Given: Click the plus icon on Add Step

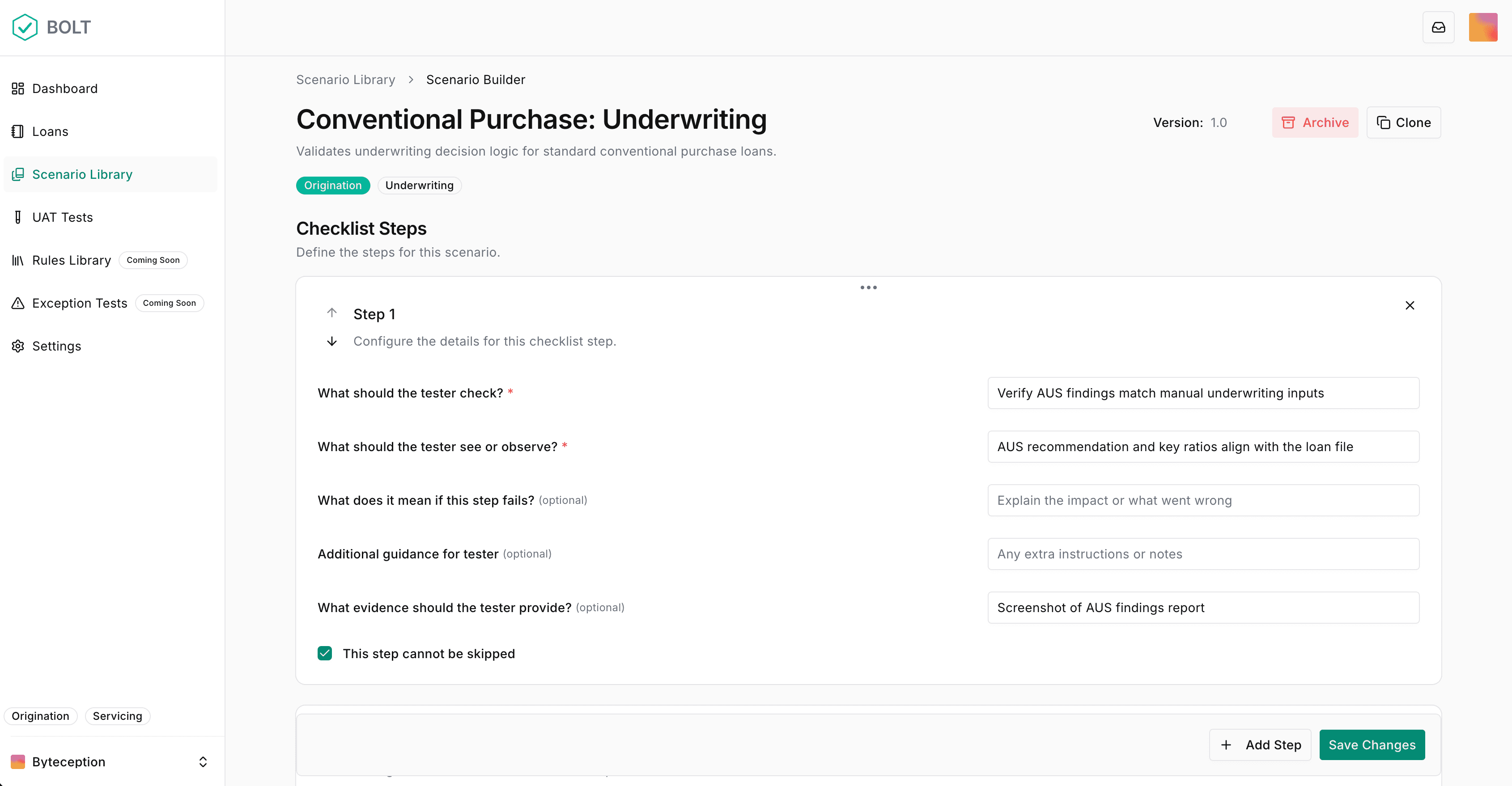Looking at the screenshot, I should click(x=1226, y=745).
